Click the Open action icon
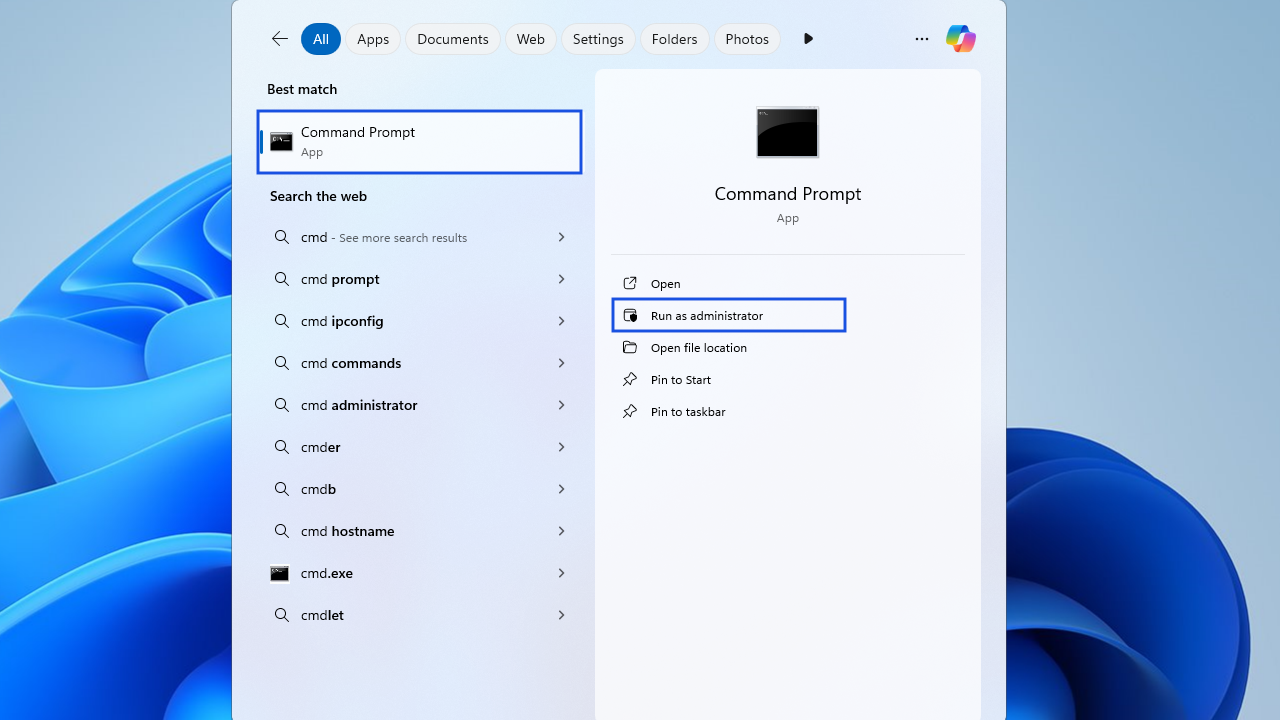 click(x=630, y=283)
